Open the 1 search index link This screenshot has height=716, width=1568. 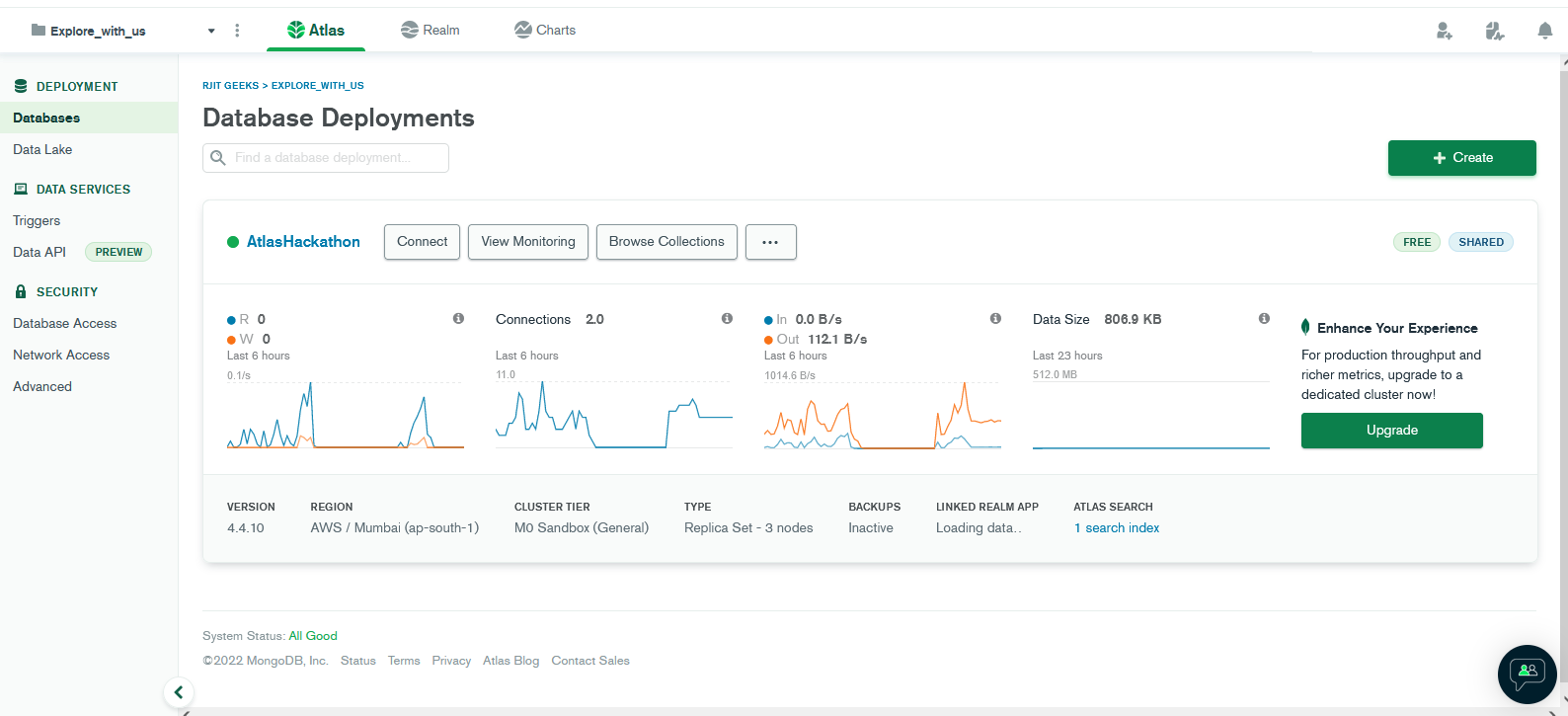tap(1117, 528)
